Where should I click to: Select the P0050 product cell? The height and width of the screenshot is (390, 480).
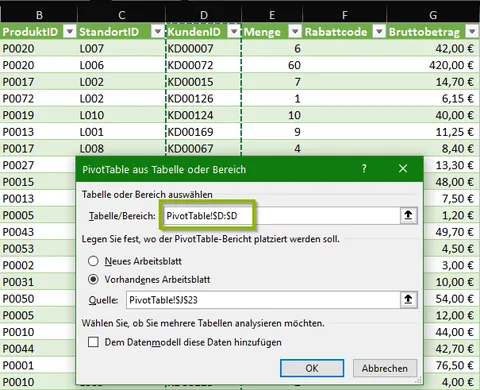38,299
